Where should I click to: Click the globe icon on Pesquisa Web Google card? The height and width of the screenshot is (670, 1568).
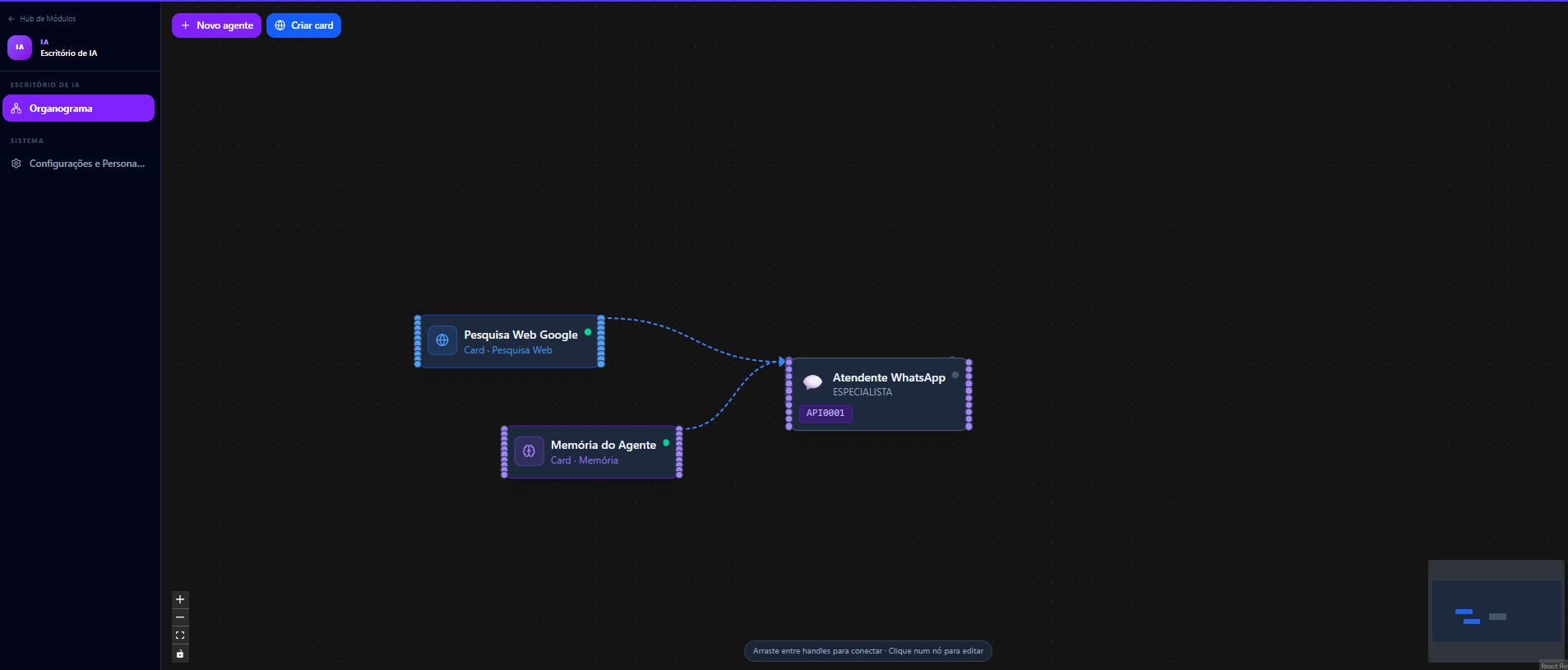click(442, 340)
